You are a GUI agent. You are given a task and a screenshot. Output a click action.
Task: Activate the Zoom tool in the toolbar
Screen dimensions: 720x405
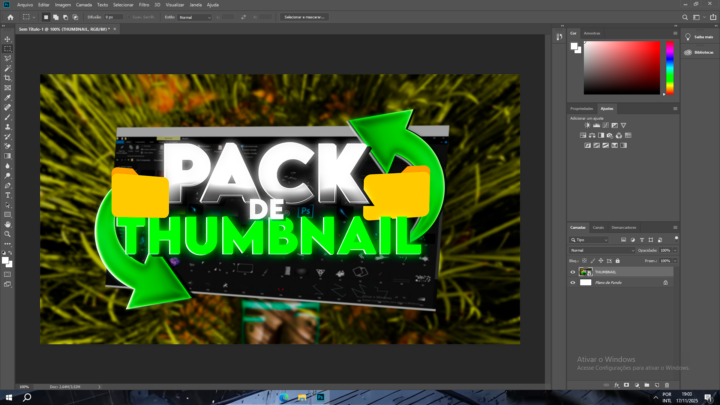tap(8, 234)
